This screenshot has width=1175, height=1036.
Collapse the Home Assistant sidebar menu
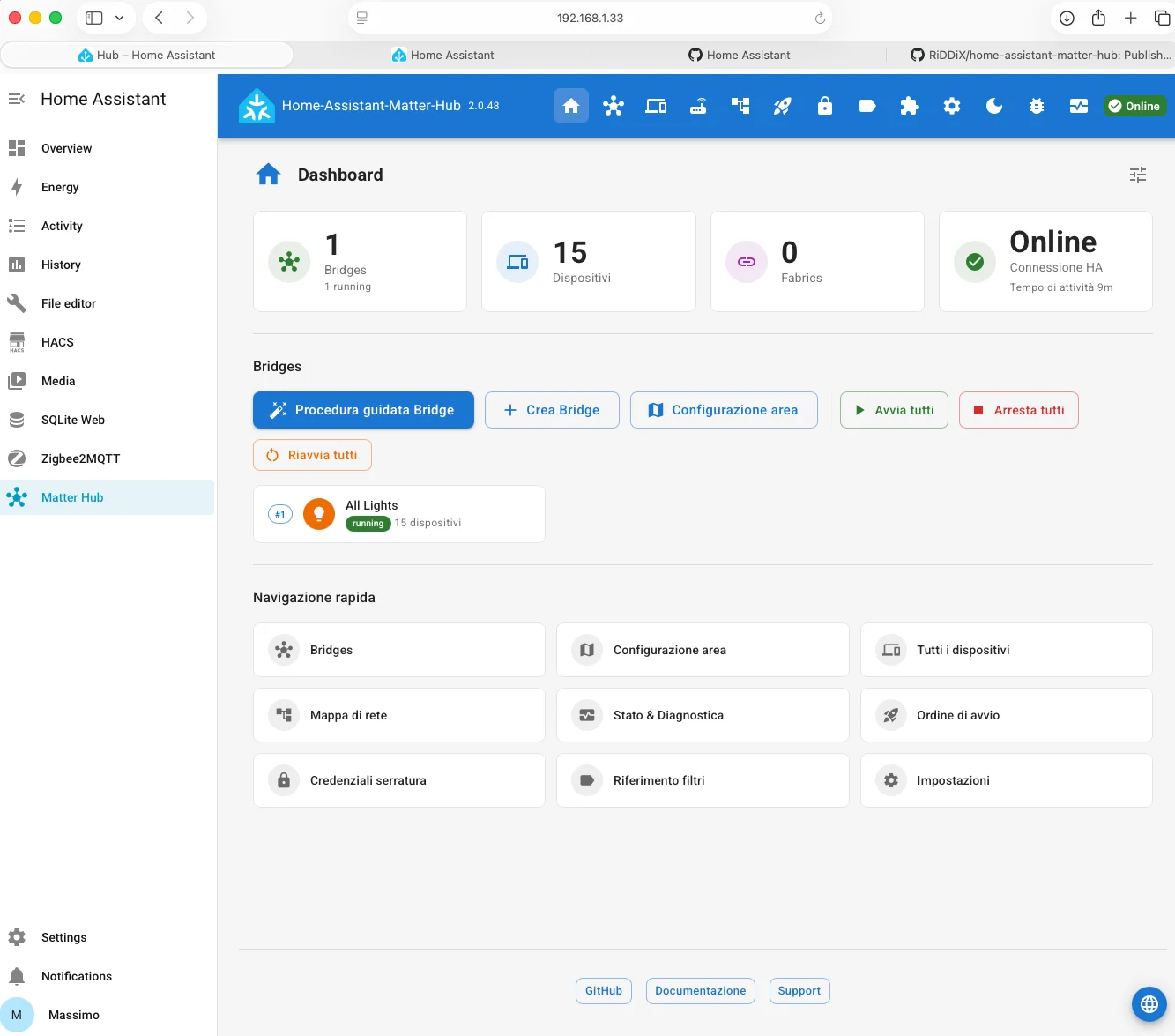click(17, 99)
